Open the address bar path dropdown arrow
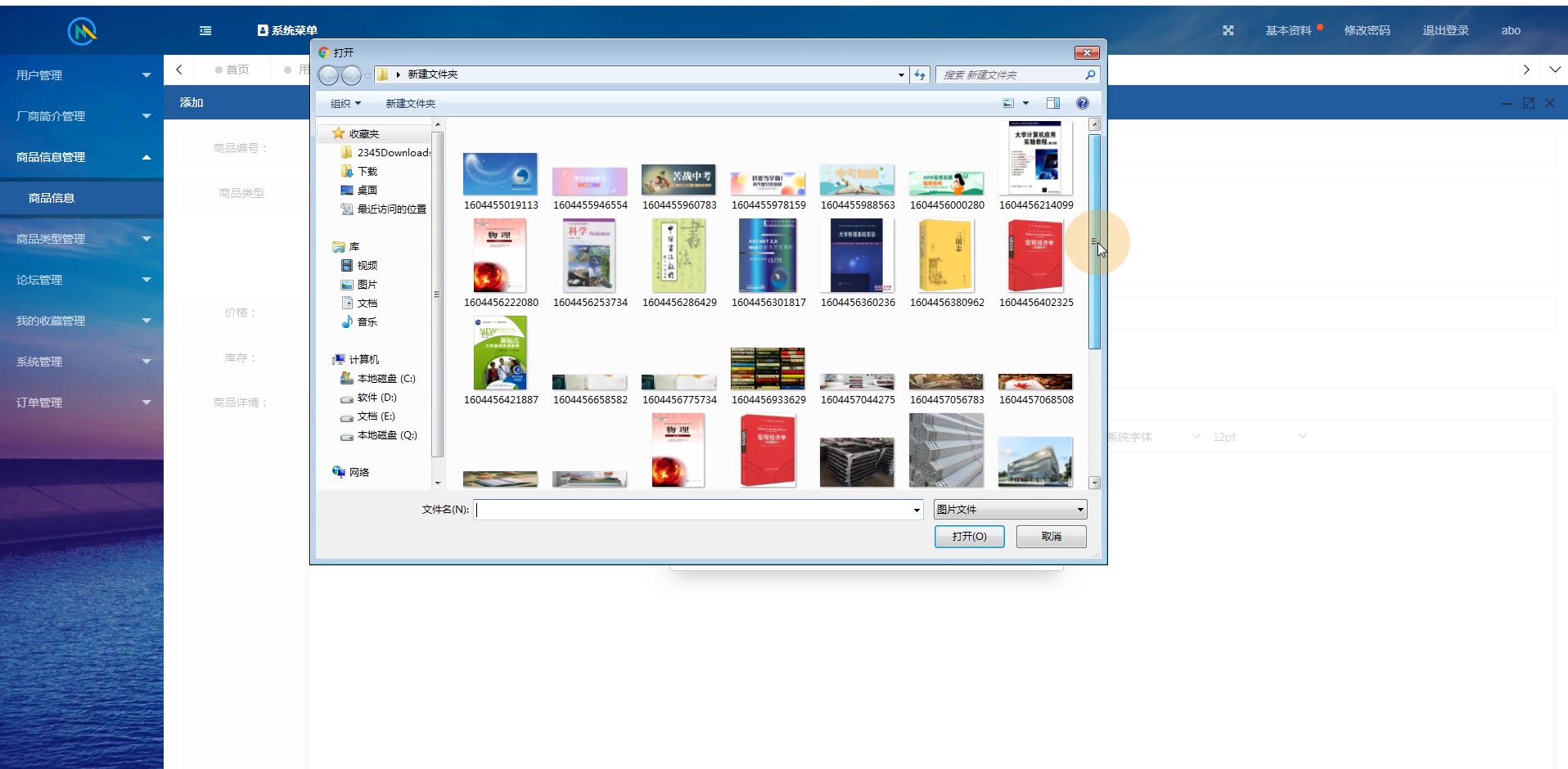1568x769 pixels. 901,74
